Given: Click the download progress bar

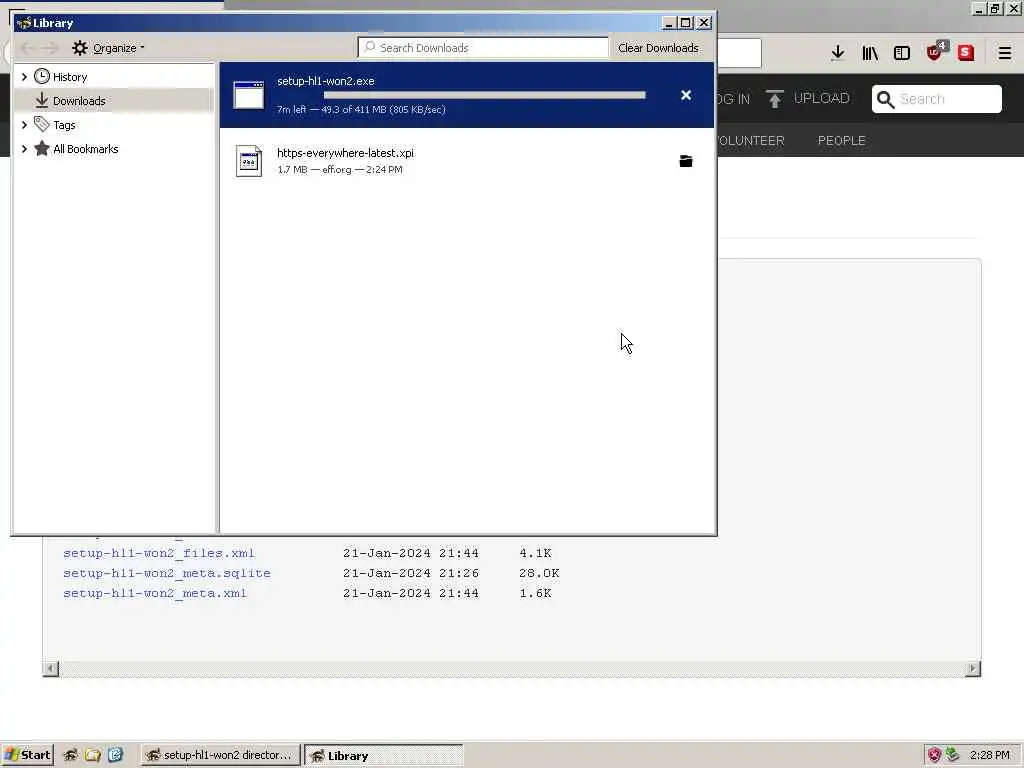Looking at the screenshot, I should pos(485,95).
